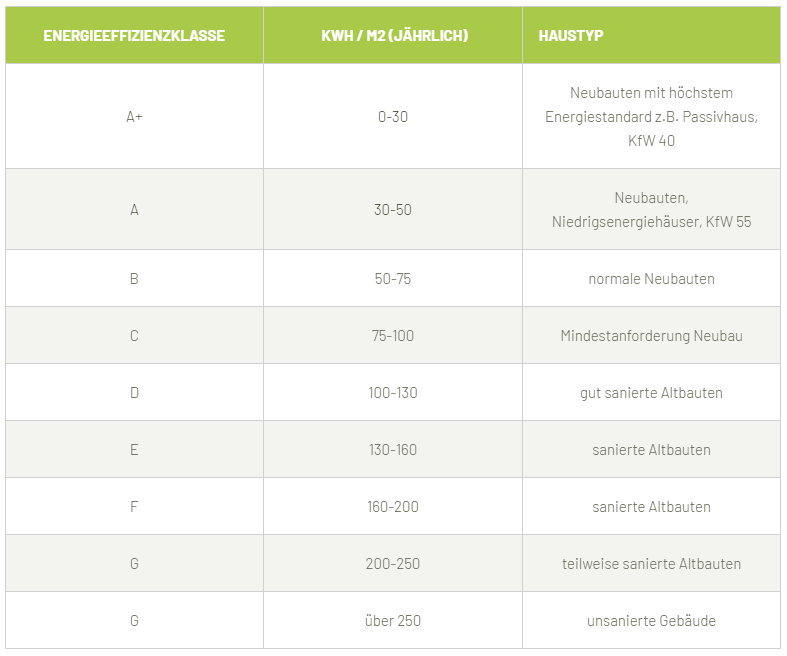Click the KWH / M2 (JÄHRLICH) header
Image resolution: width=787 pixels, height=656 pixels.
393,36
